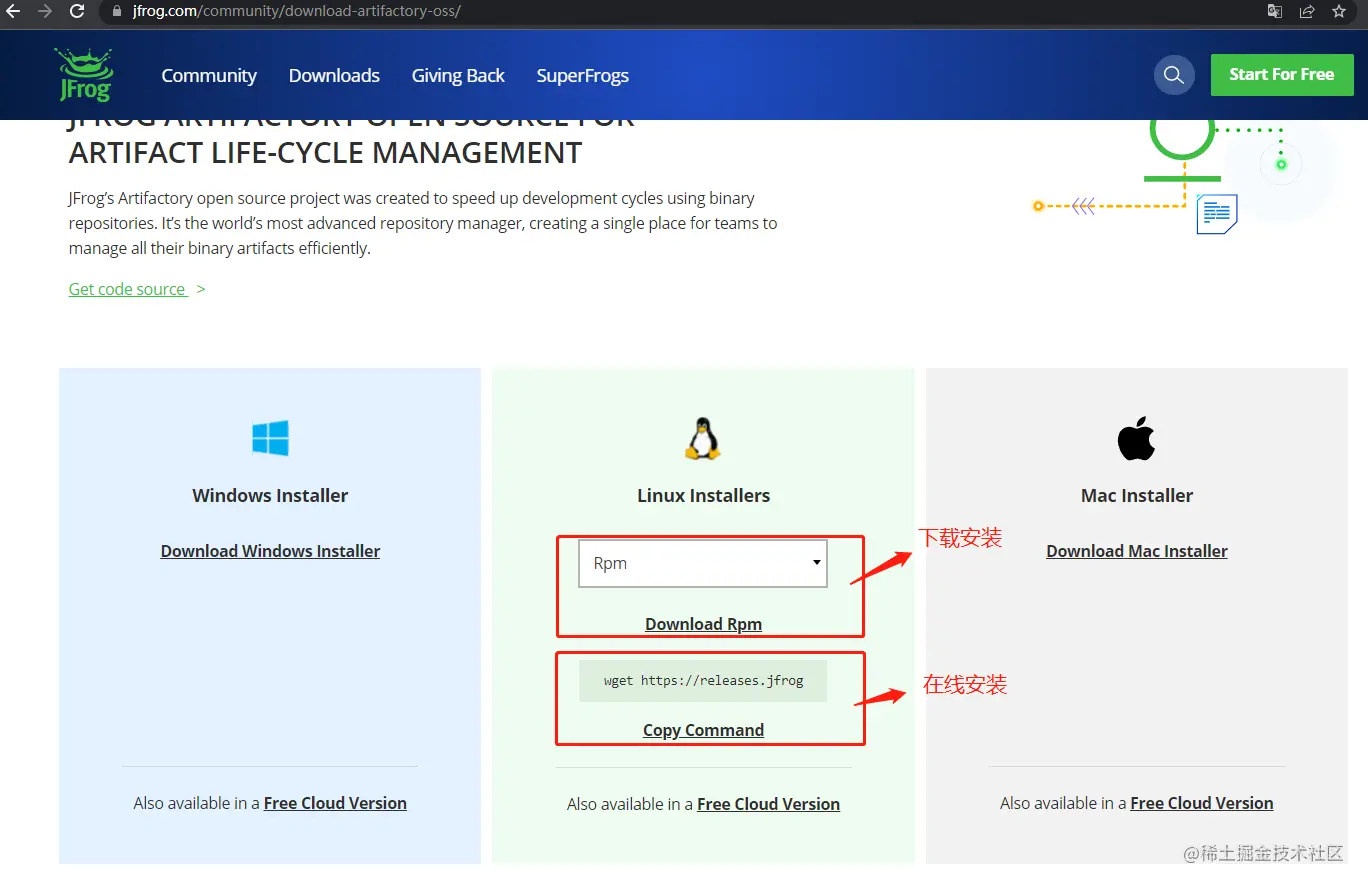Open Free Cloud Version link under Mac
The width and height of the screenshot is (1368, 888).
click(1201, 803)
